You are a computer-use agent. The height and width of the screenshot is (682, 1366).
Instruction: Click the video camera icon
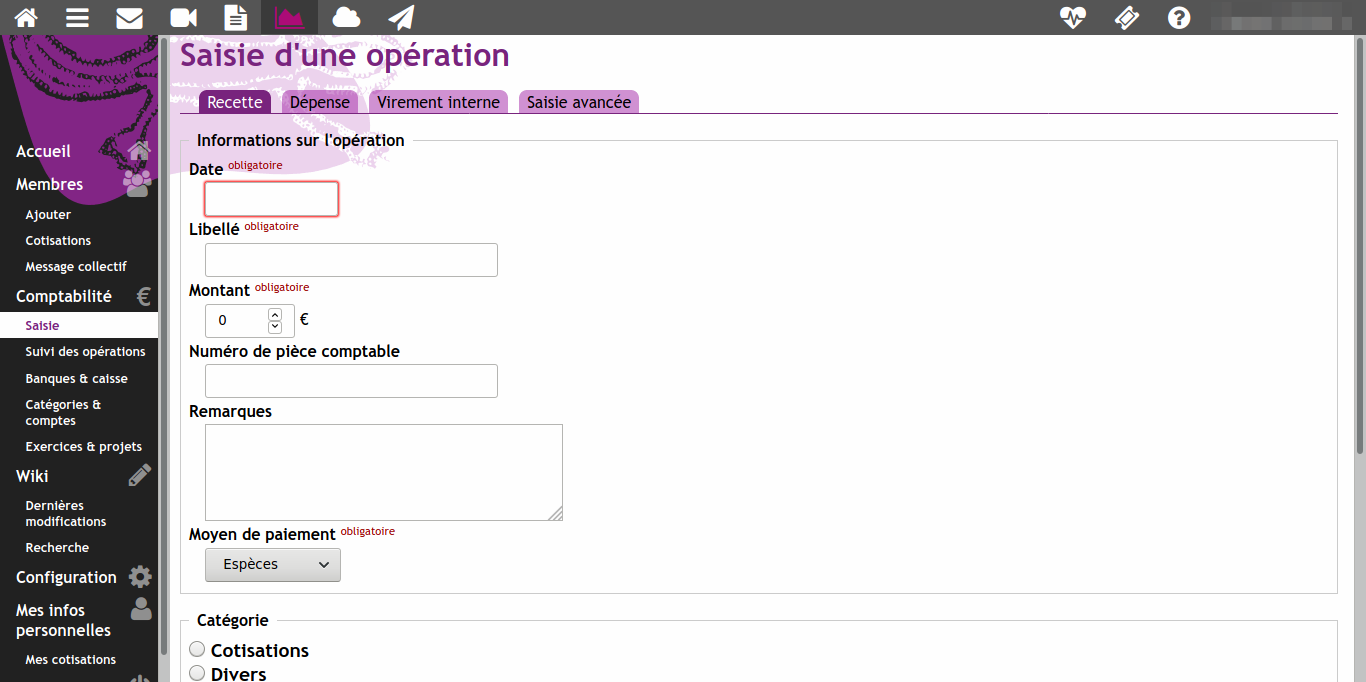[183, 17]
